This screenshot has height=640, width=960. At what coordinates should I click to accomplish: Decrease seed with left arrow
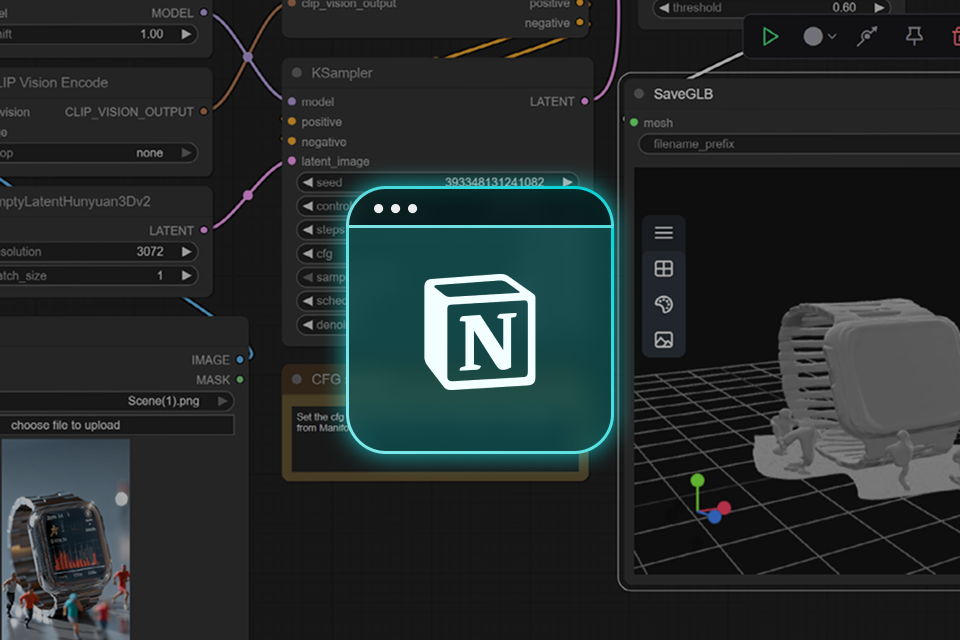pos(307,182)
